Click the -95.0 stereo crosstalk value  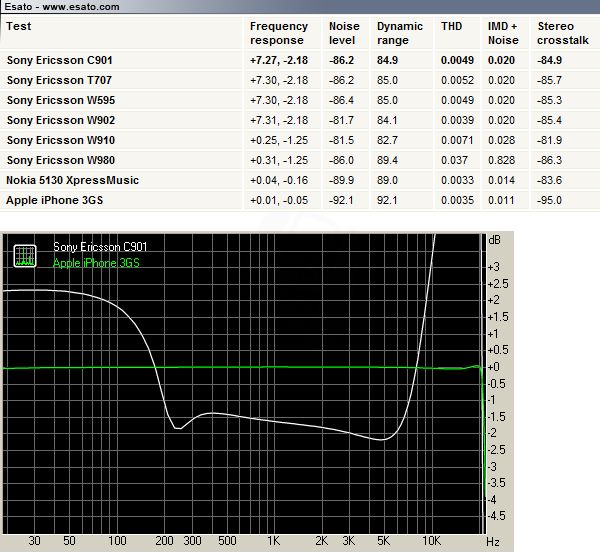549,200
